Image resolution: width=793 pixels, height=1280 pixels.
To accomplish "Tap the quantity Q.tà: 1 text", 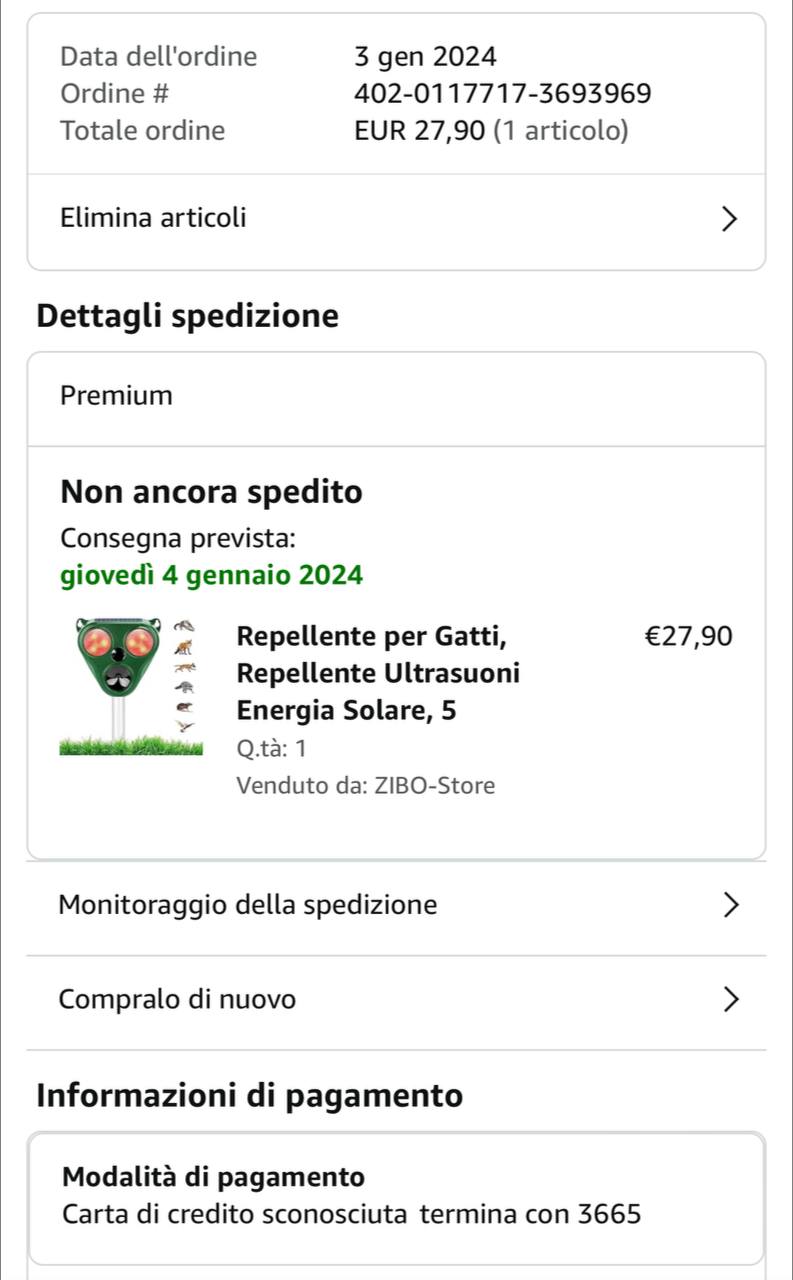I will tap(272, 748).
